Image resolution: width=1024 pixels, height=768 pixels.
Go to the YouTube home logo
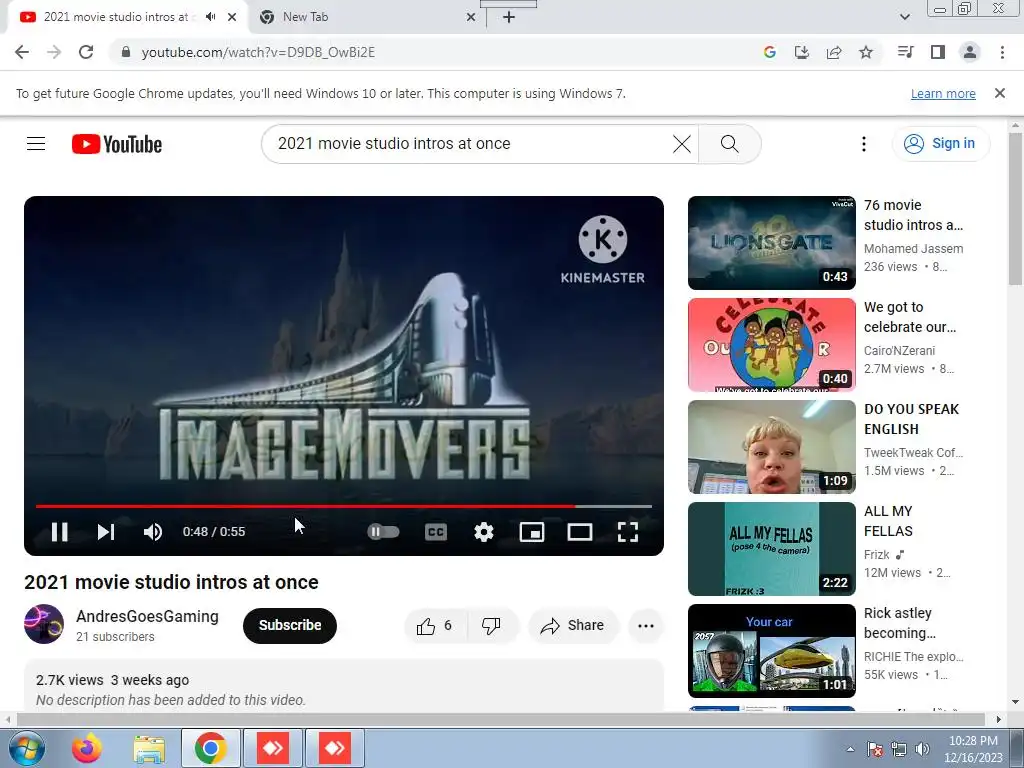(x=117, y=144)
